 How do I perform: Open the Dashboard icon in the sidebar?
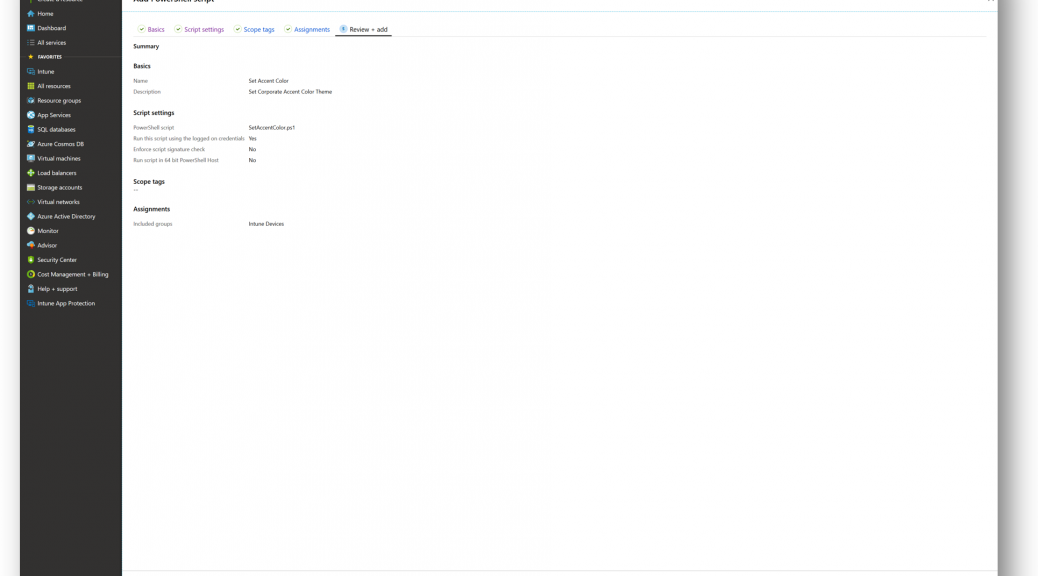pyautogui.click(x=30, y=28)
